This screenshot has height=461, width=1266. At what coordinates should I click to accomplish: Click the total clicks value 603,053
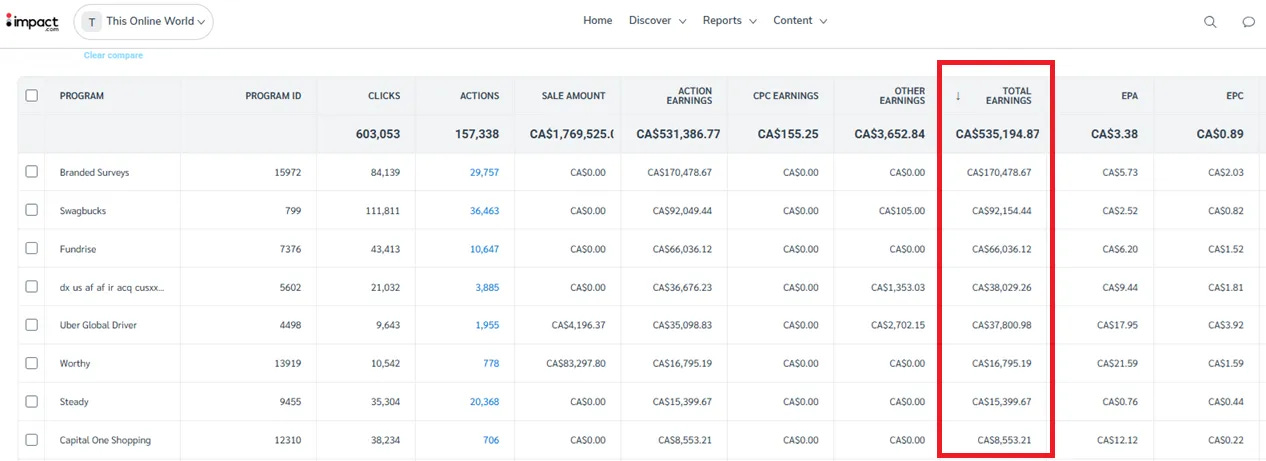[x=378, y=134]
